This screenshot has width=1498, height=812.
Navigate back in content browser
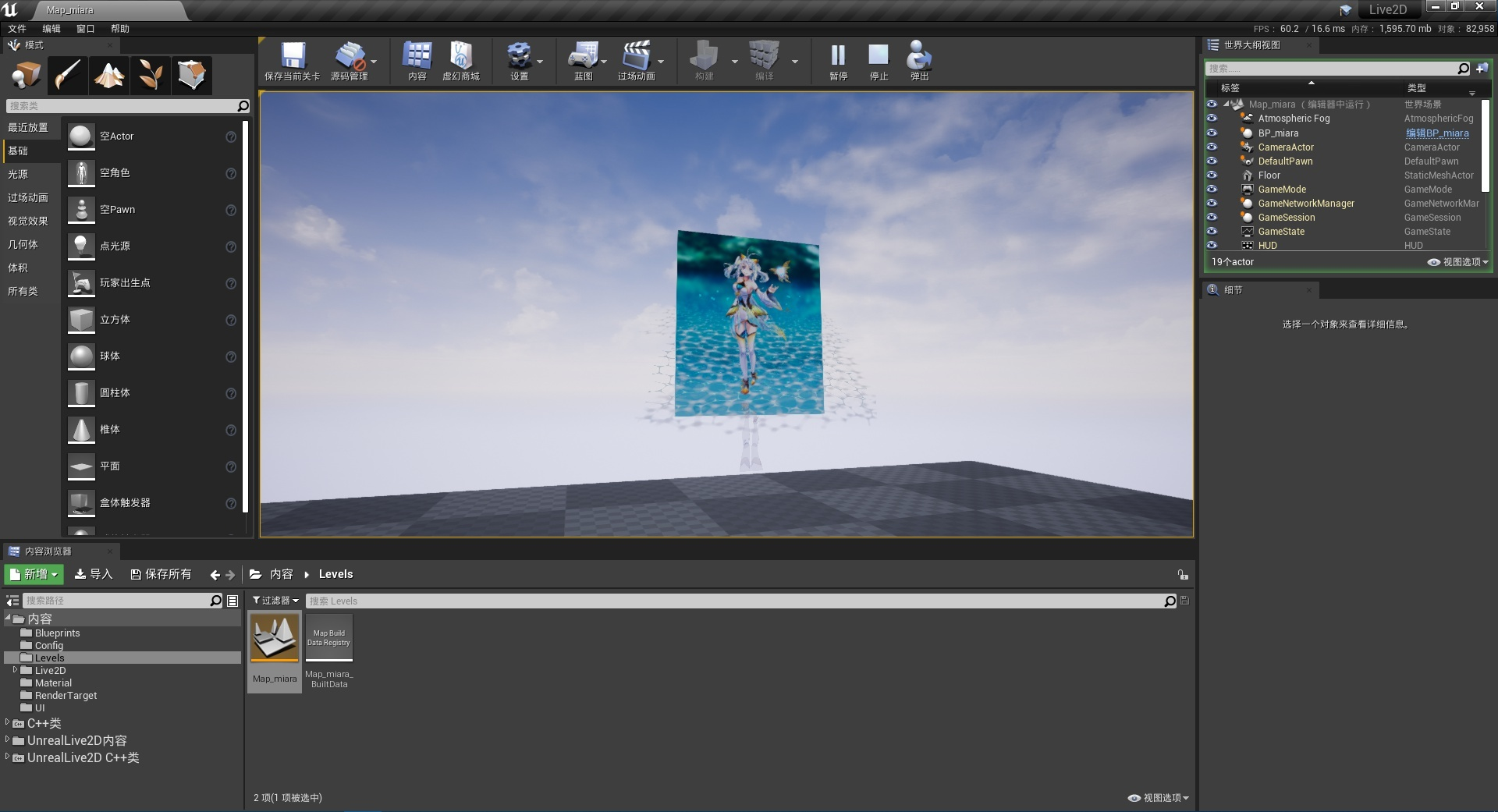[x=215, y=575]
